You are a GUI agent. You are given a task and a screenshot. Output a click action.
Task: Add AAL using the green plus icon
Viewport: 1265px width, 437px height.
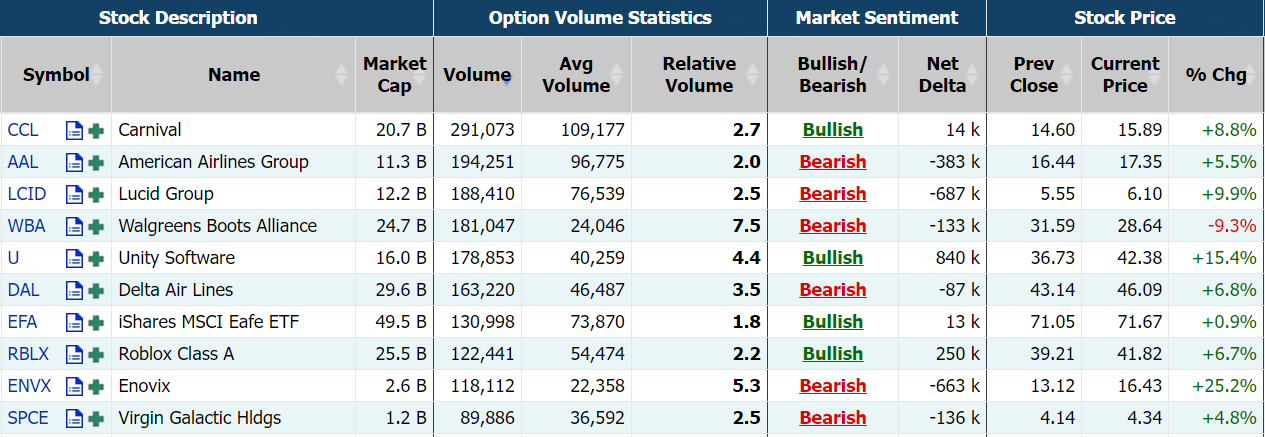click(96, 162)
